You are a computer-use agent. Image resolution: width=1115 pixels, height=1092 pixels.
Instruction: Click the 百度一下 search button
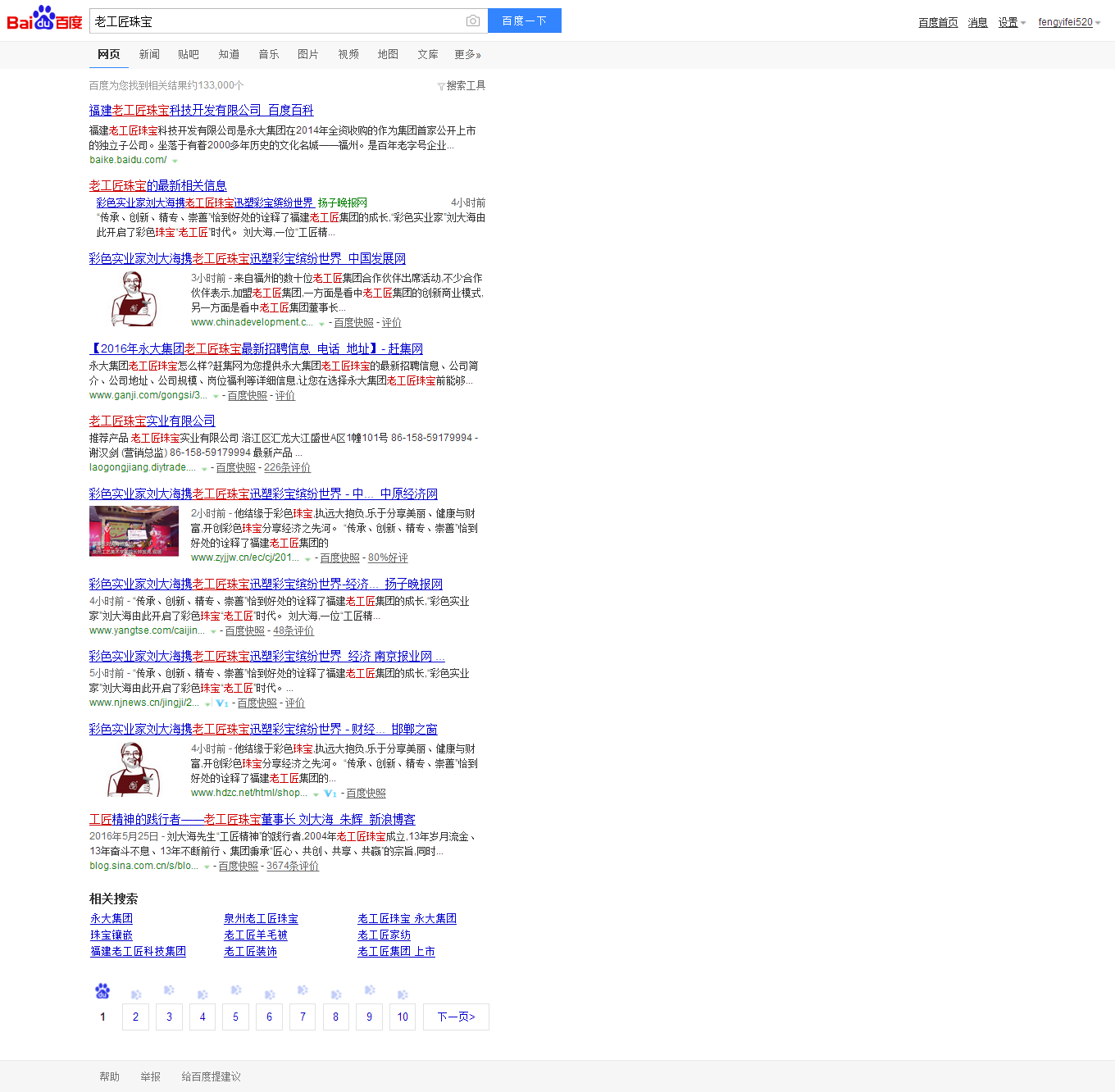click(x=525, y=20)
